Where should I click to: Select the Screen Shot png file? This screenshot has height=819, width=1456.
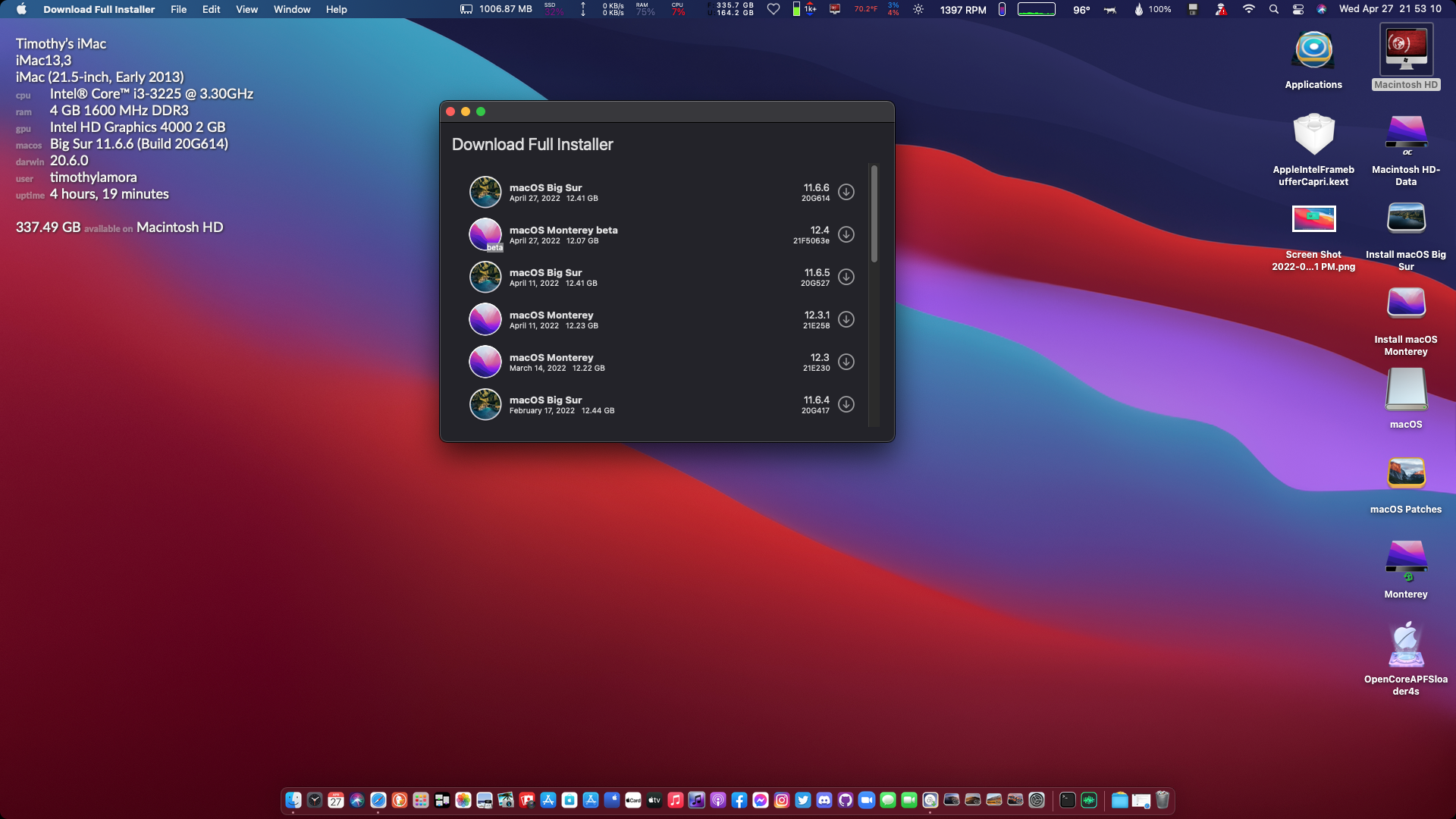click(1313, 219)
